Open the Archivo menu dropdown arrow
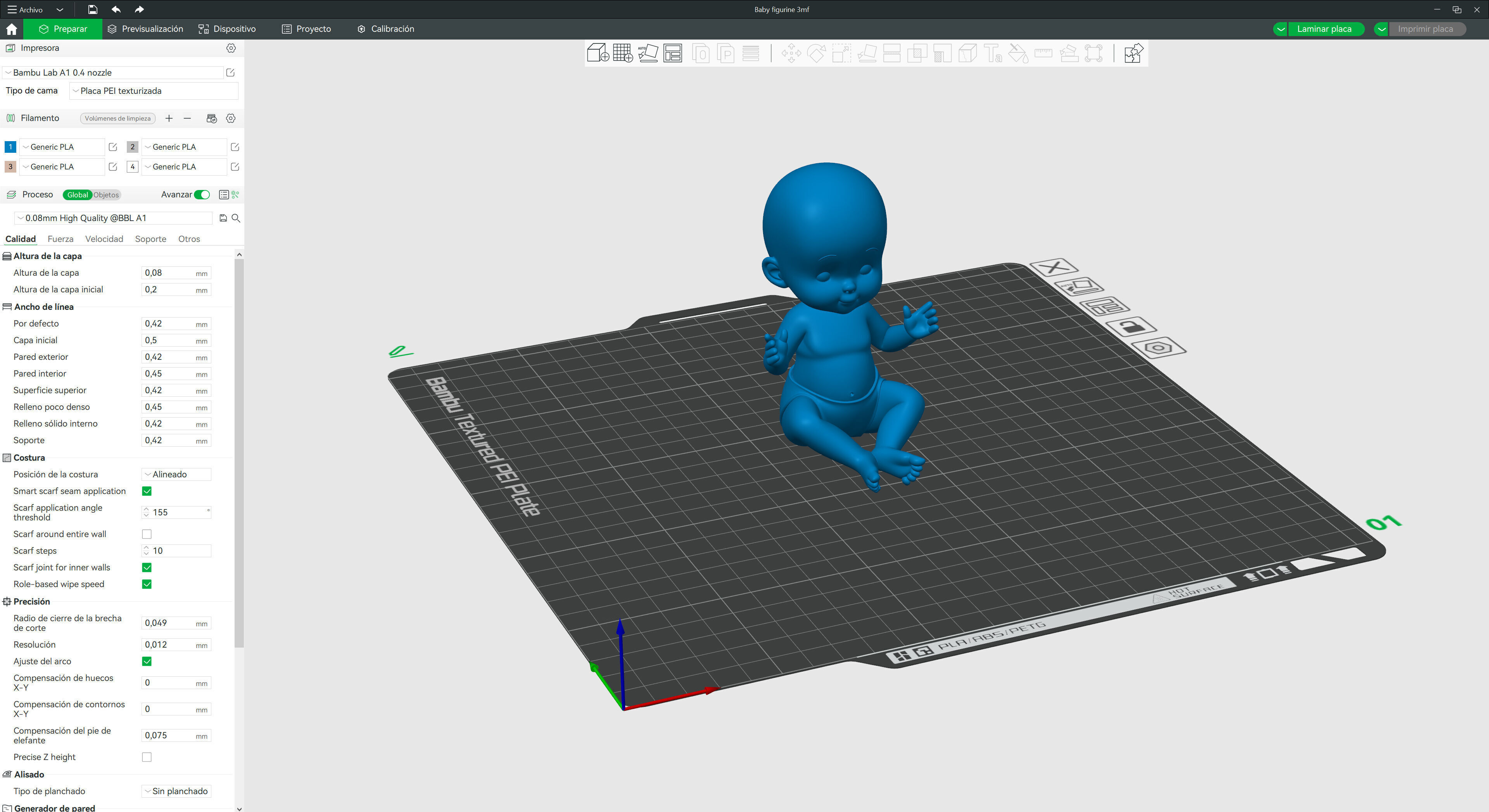Screen dimensions: 1489x812 tap(60, 10)
